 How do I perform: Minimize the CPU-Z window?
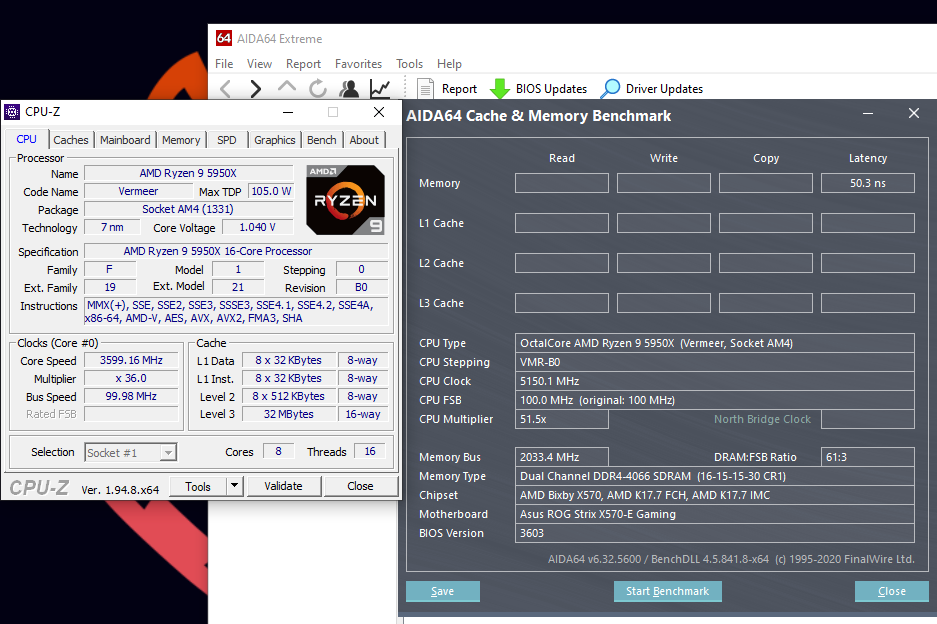pyautogui.click(x=288, y=112)
